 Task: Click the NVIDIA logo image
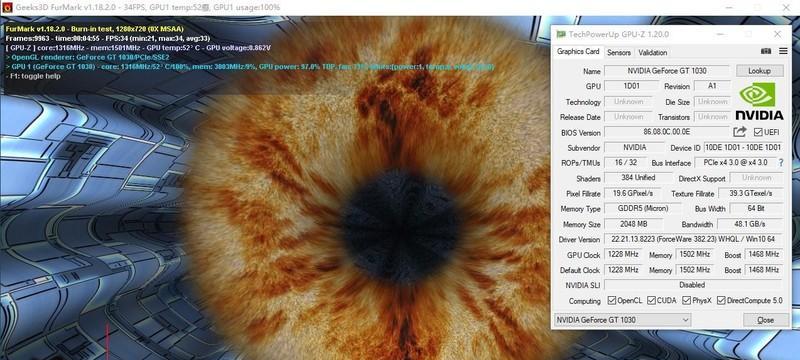(x=759, y=101)
